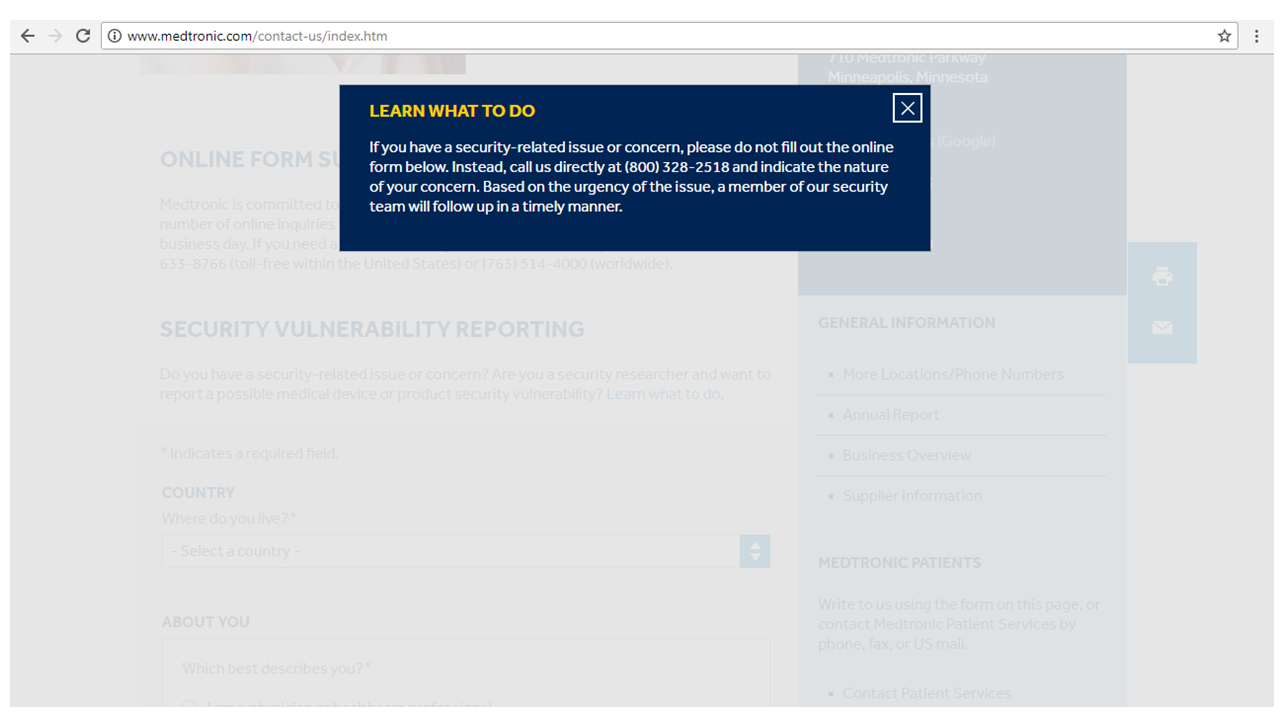This screenshot has height=720, width=1280.
Task: Bookmark this page with the star icon
Action: (1224, 36)
